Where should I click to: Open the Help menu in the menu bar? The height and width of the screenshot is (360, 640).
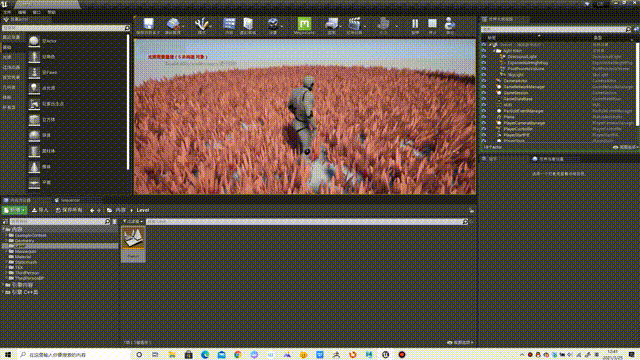coord(51,12)
